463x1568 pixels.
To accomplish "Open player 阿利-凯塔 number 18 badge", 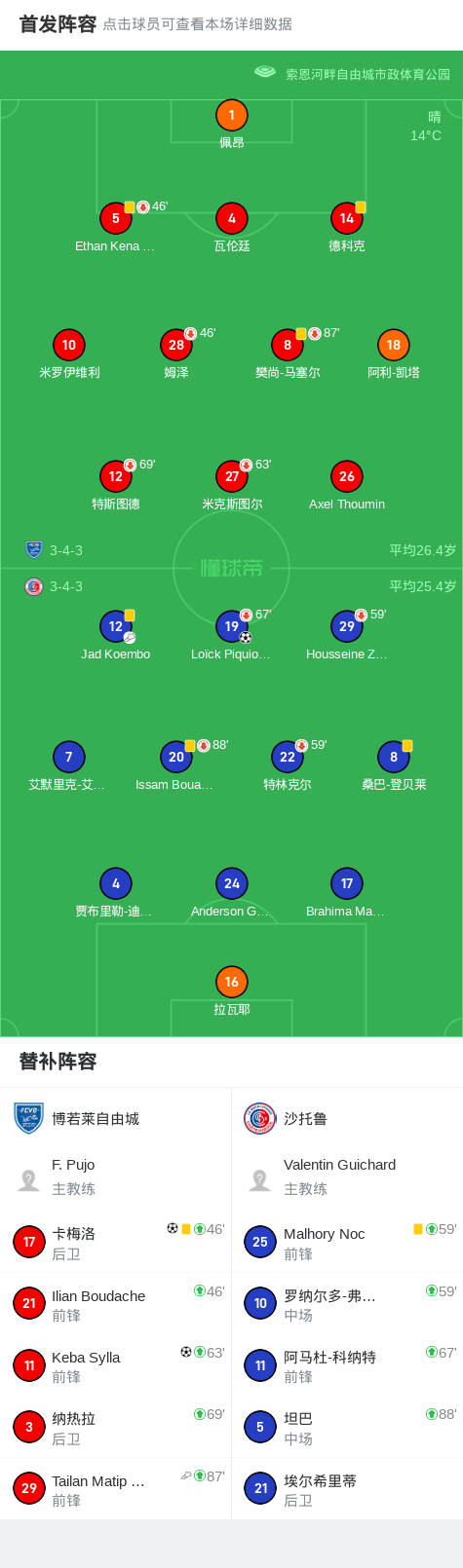I will click(394, 345).
